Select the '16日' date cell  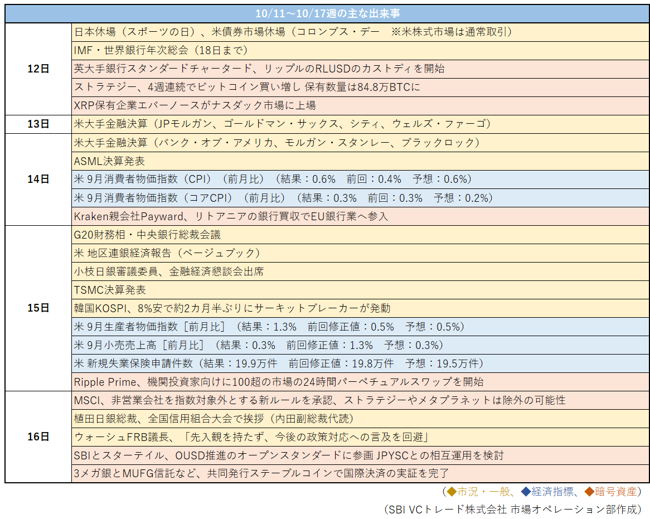point(38,437)
